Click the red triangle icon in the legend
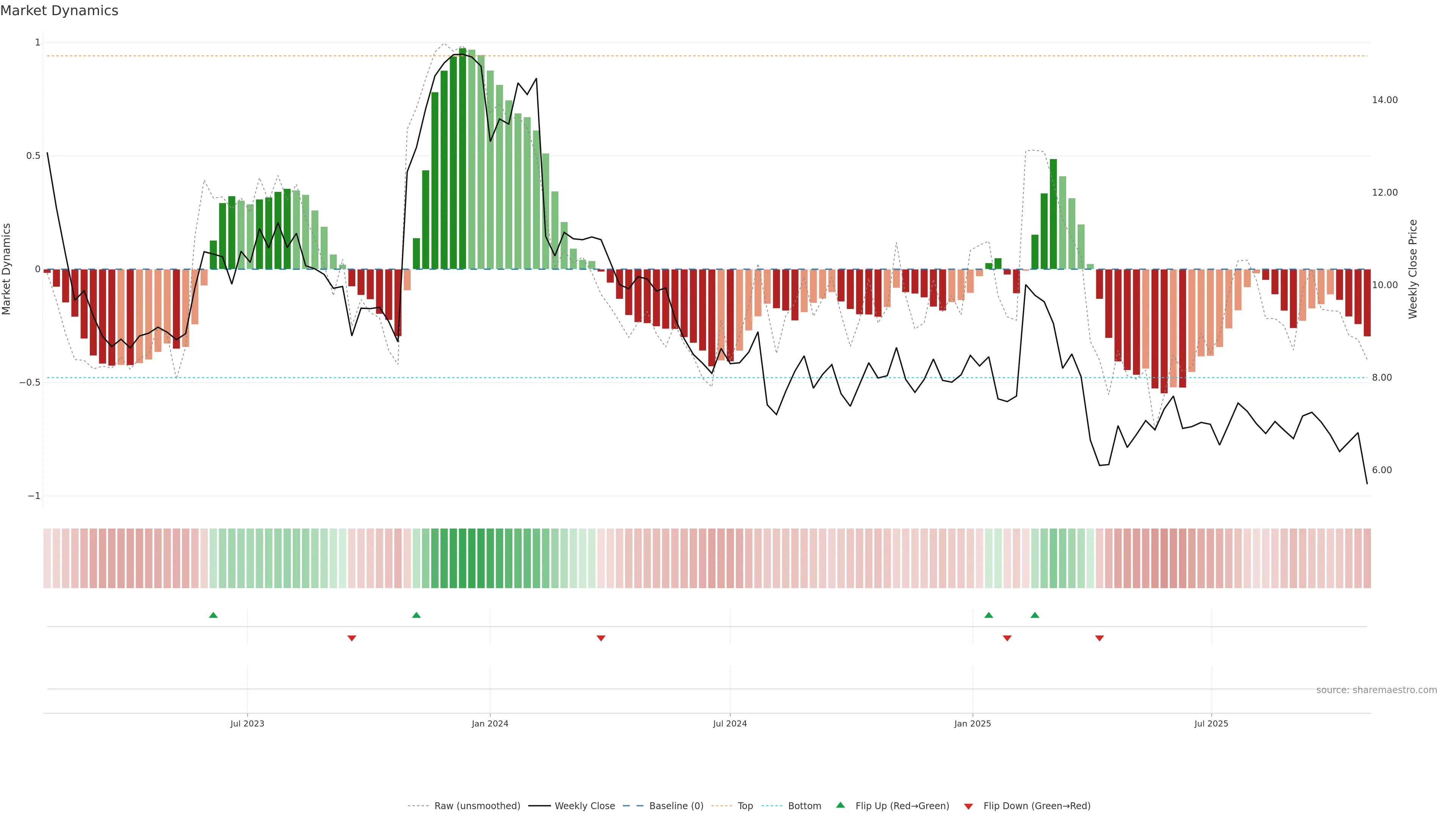The image size is (1456, 819). pos(968,806)
